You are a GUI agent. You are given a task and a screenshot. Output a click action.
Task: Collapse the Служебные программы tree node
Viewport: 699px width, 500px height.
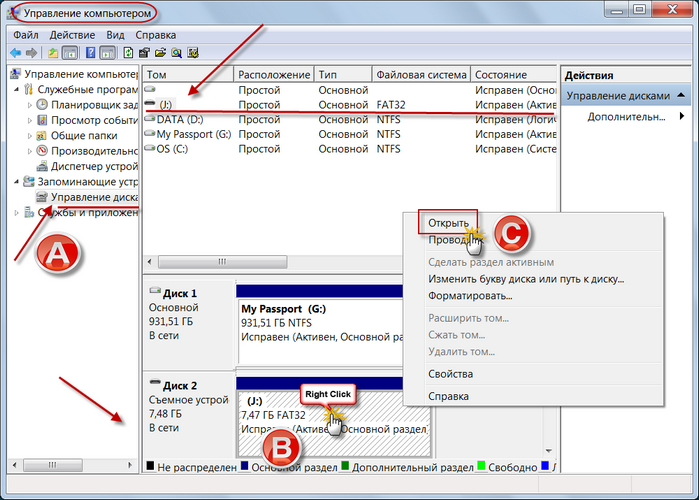[x=16, y=90]
